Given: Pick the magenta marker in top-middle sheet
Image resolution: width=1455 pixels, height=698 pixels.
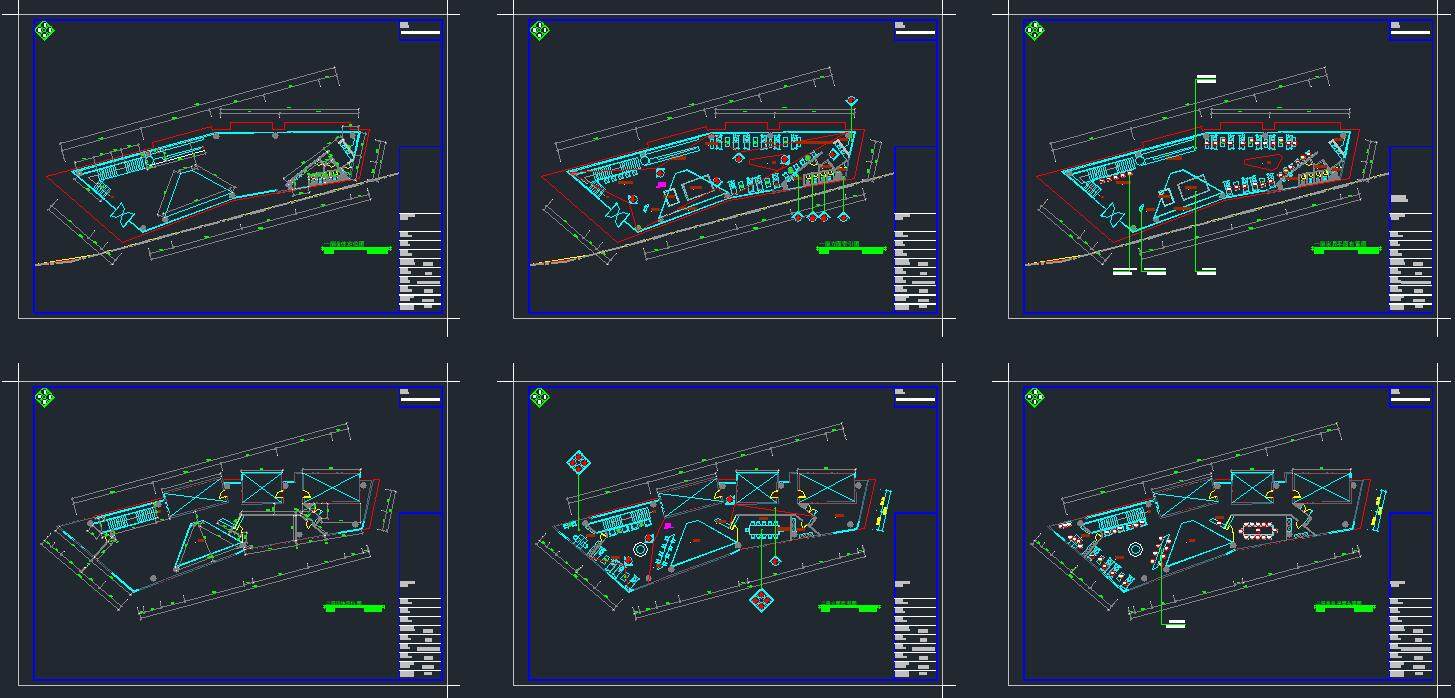Looking at the screenshot, I should 661,185.
